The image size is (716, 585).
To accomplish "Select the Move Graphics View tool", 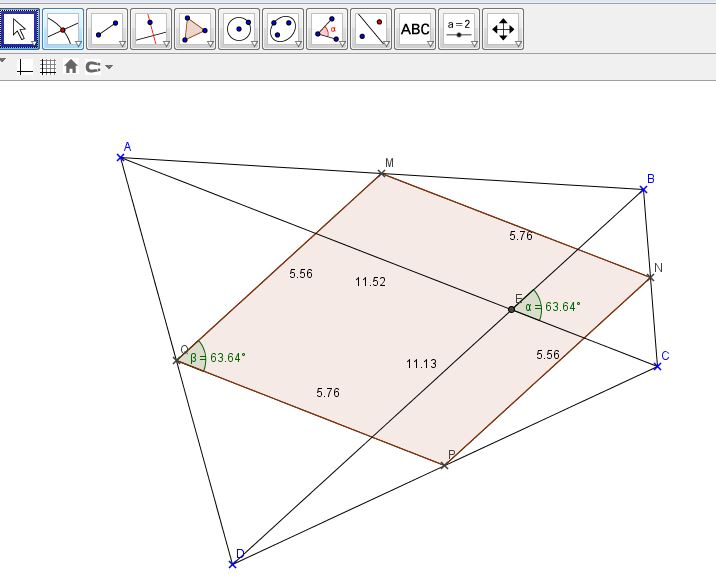I will [503, 29].
